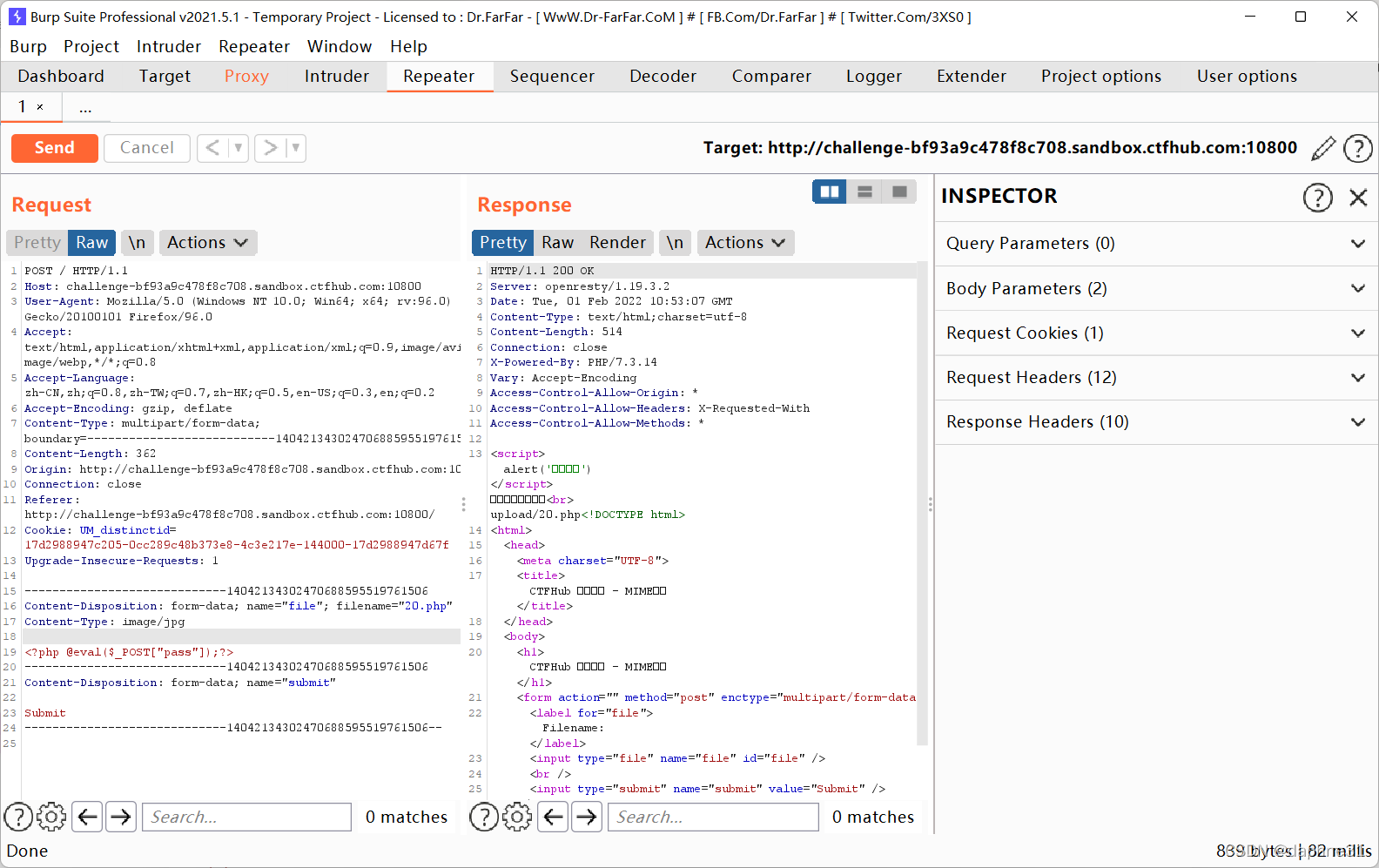Open the Window menu
This screenshot has width=1379, height=868.
339,47
